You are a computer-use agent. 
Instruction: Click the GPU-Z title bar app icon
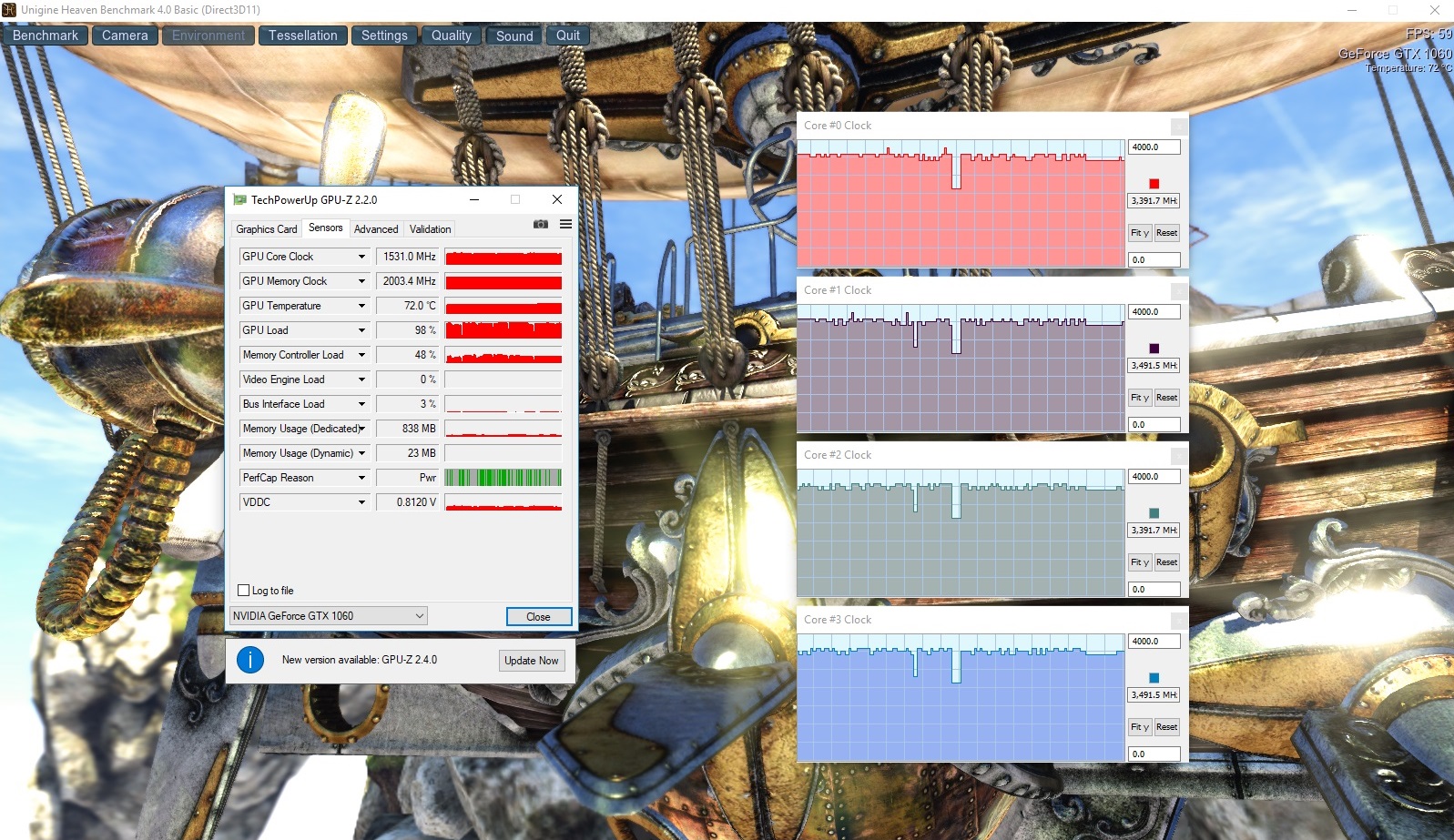point(239,199)
